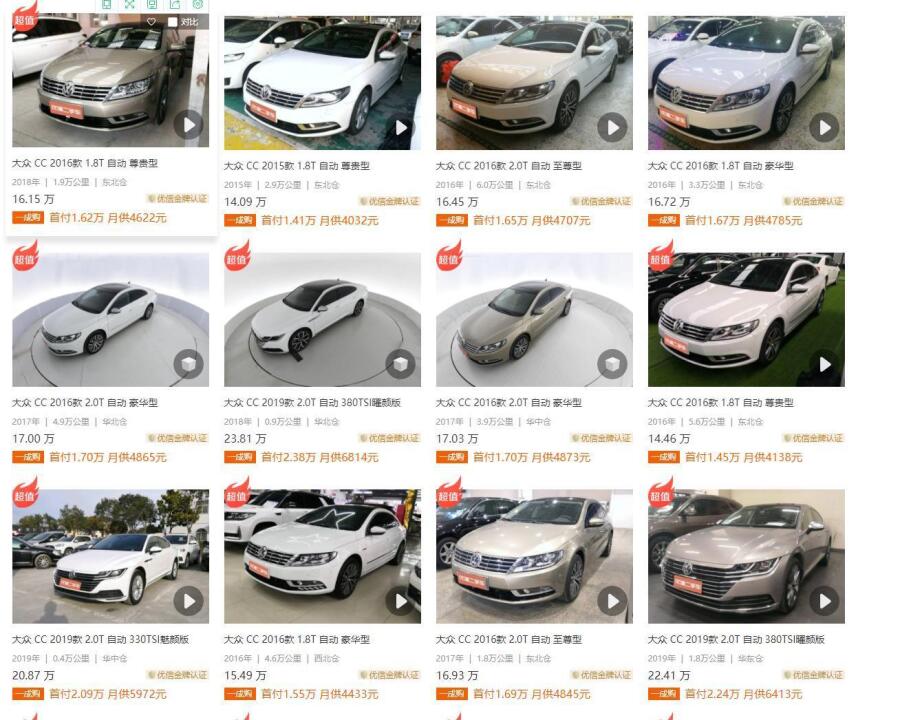The height and width of the screenshot is (720, 900).
Task: Play video of 14.09万 white CC 2015款
Action: (x=401, y=127)
